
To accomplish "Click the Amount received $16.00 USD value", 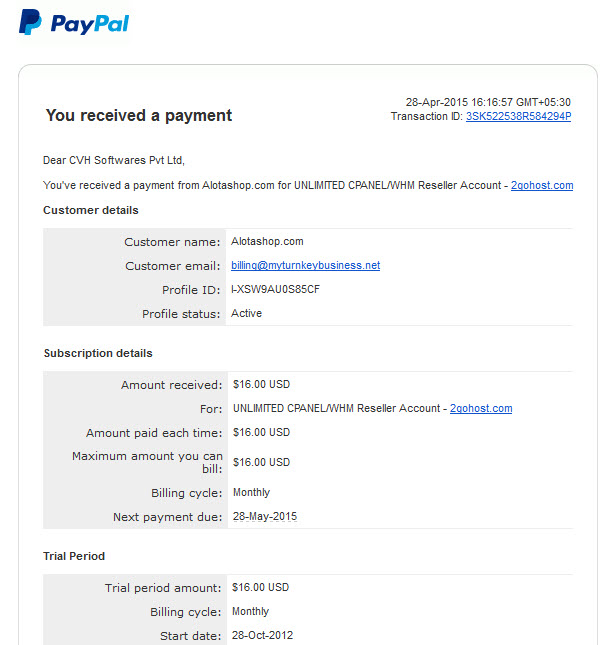I will pyautogui.click(x=262, y=385).
